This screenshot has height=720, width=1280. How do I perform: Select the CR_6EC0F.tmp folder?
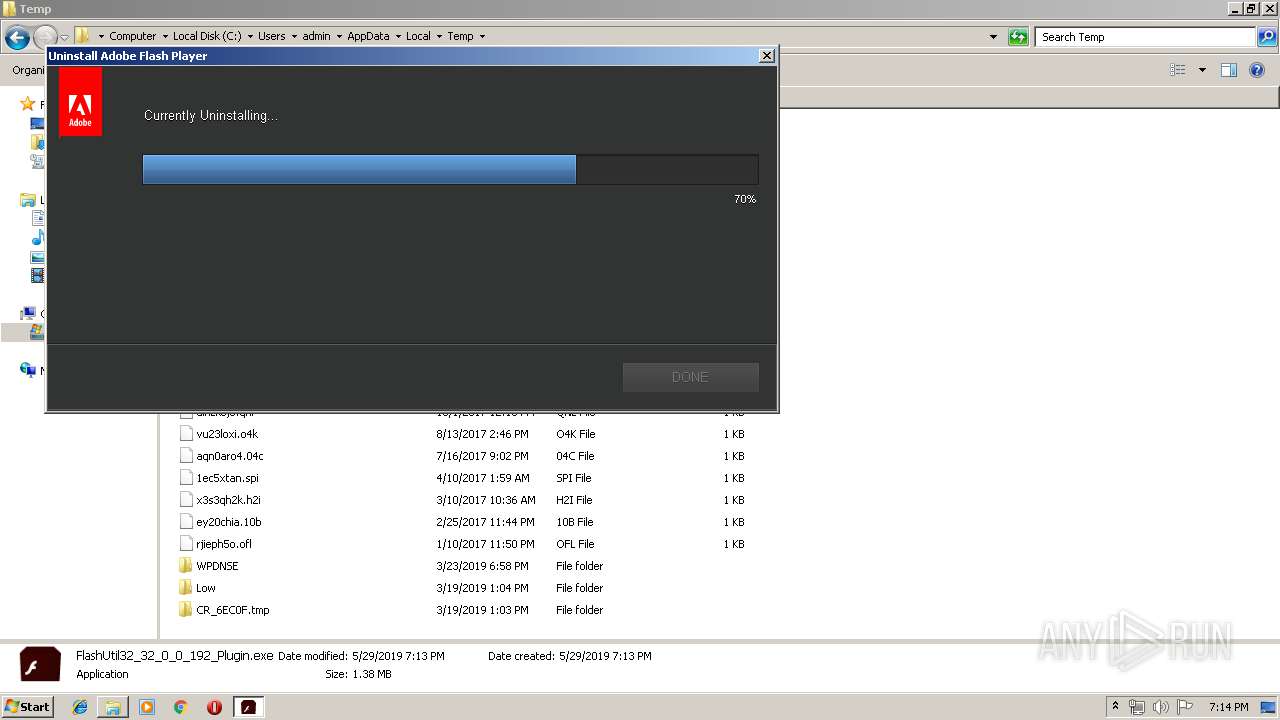(233, 610)
